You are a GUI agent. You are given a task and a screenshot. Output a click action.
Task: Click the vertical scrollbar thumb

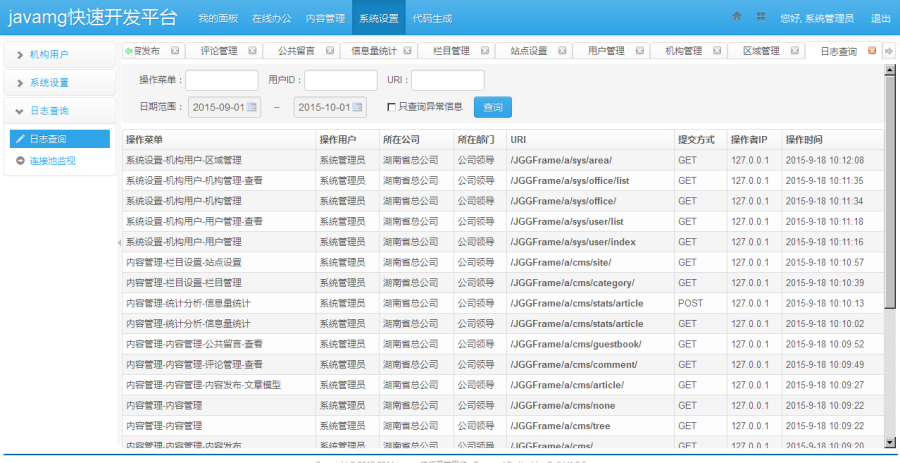point(890,192)
